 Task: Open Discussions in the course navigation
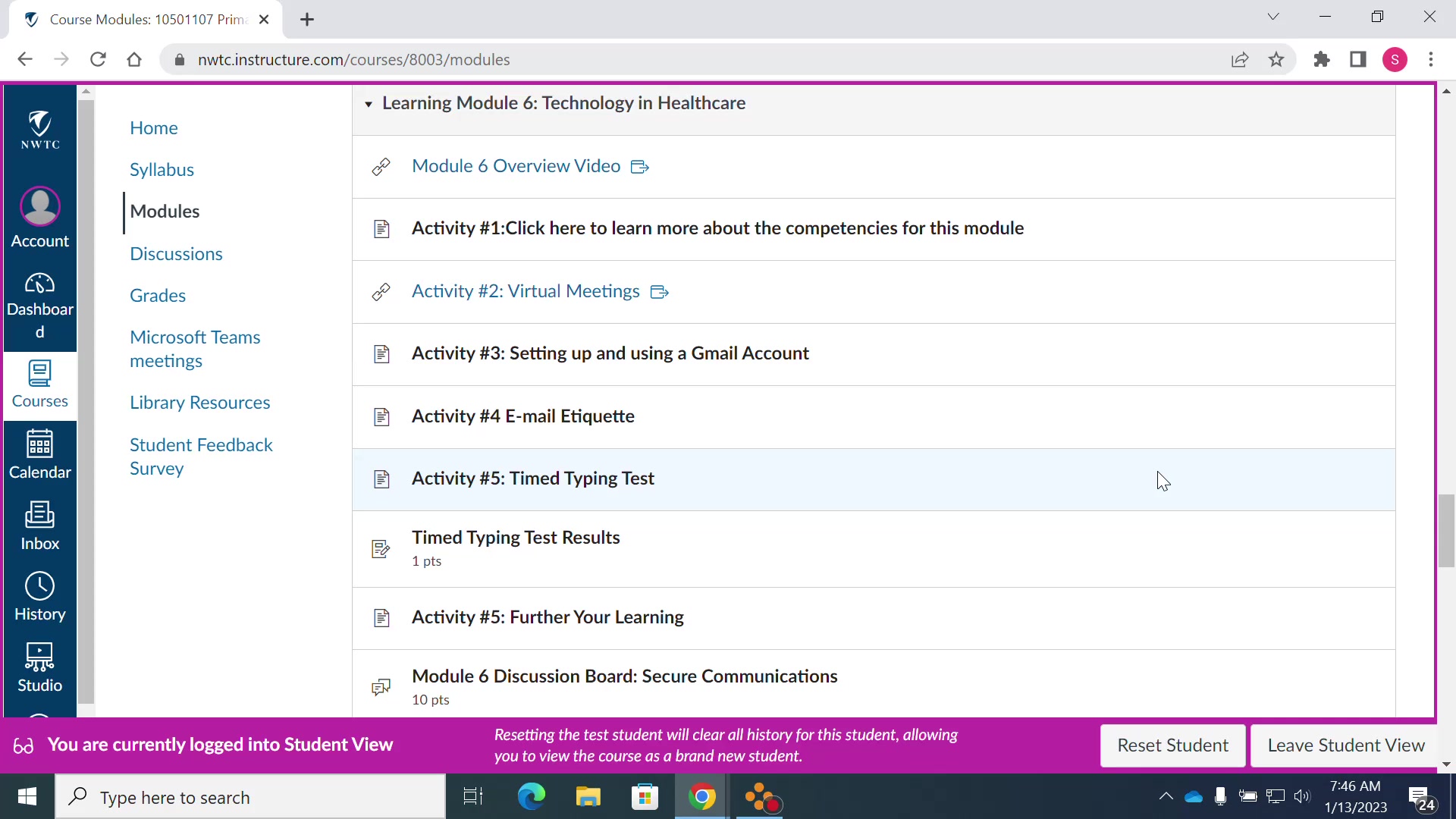pos(176,253)
